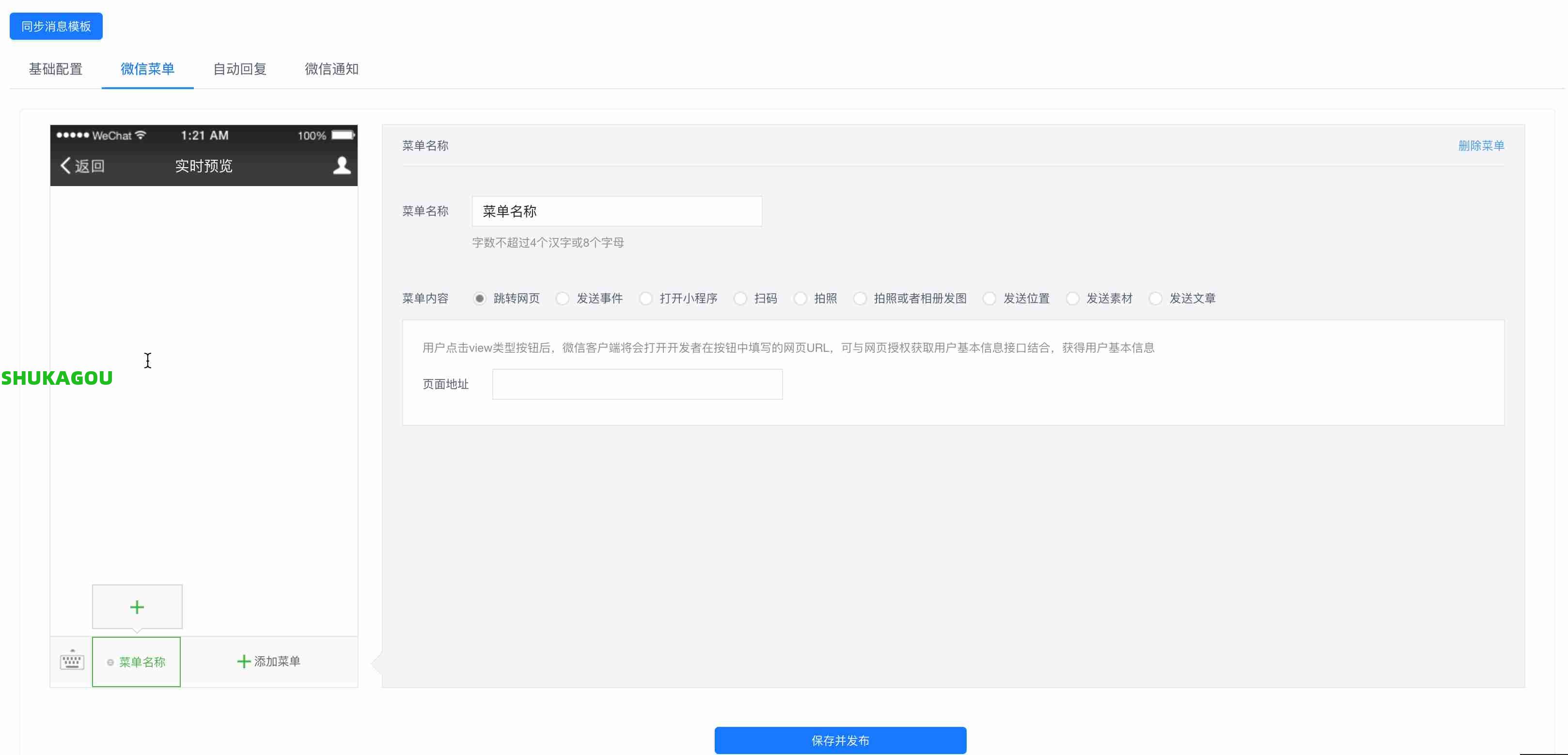This screenshot has width=1568, height=755.
Task: Click the keyboard icon in the phone preview
Action: [71, 661]
